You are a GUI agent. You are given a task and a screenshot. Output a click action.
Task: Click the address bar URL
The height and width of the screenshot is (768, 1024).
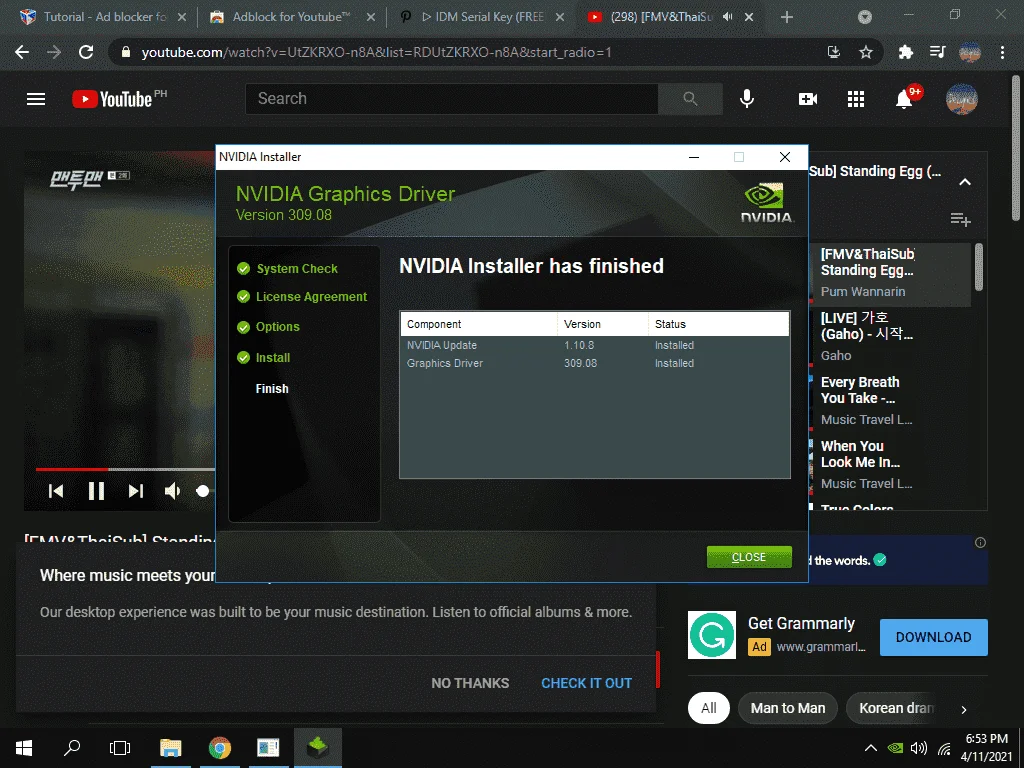click(x=376, y=52)
